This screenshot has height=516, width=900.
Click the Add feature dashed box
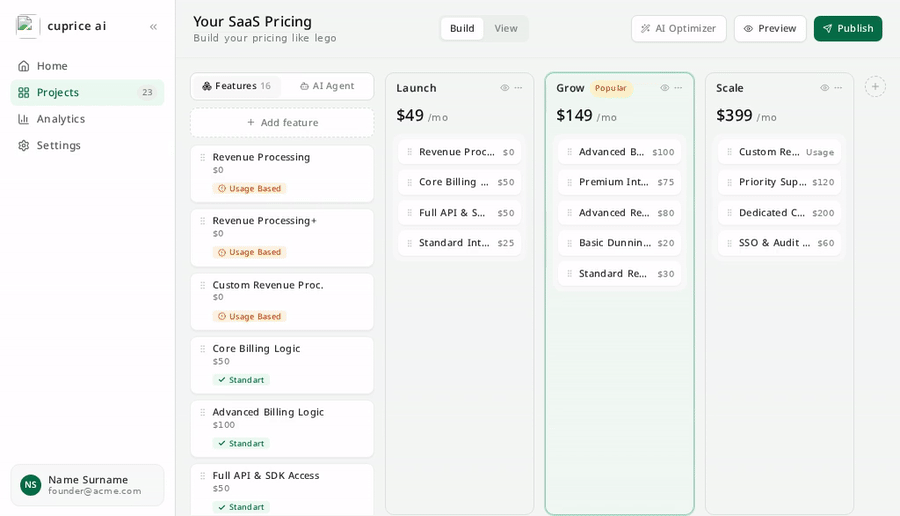coord(282,122)
